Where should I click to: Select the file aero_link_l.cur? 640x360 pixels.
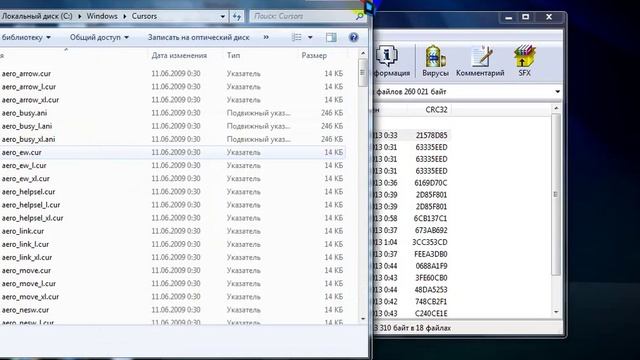tap(25, 244)
